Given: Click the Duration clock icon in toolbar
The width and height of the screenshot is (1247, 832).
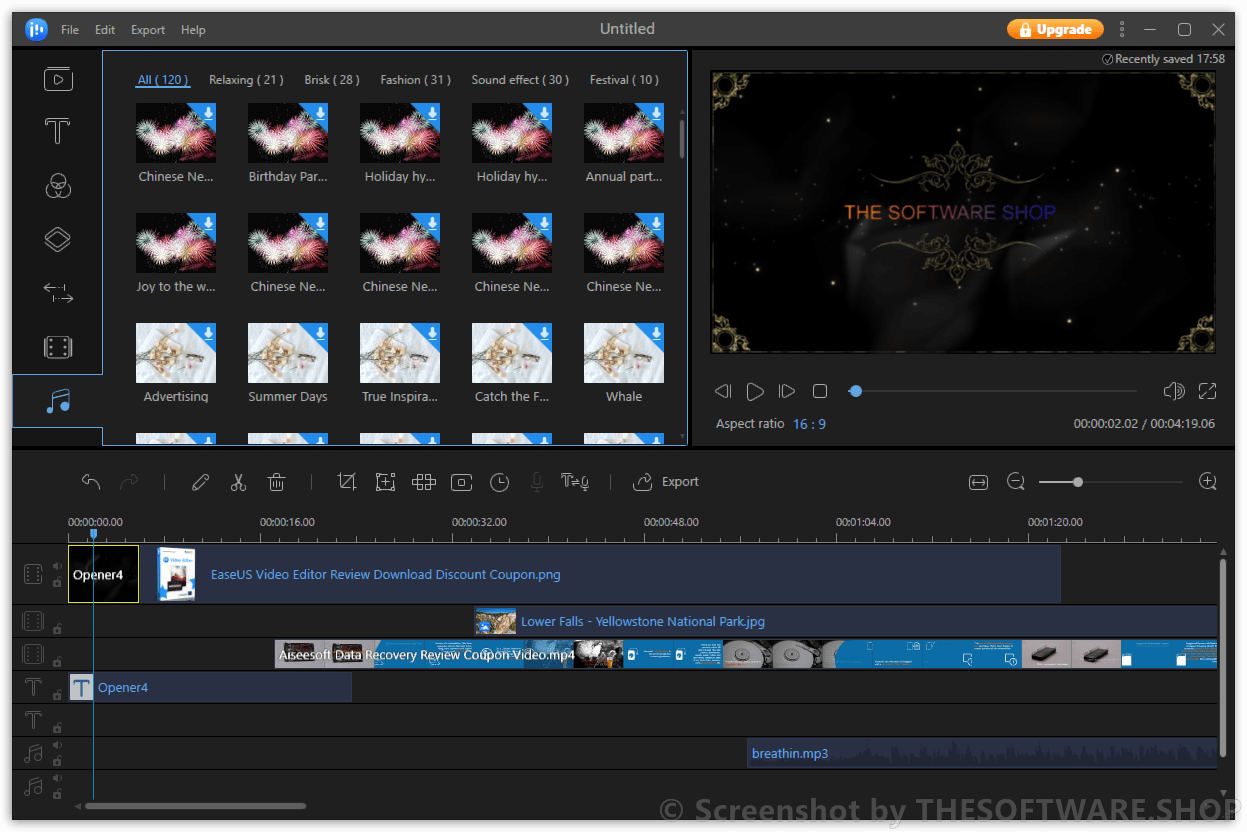Looking at the screenshot, I should pos(499,482).
